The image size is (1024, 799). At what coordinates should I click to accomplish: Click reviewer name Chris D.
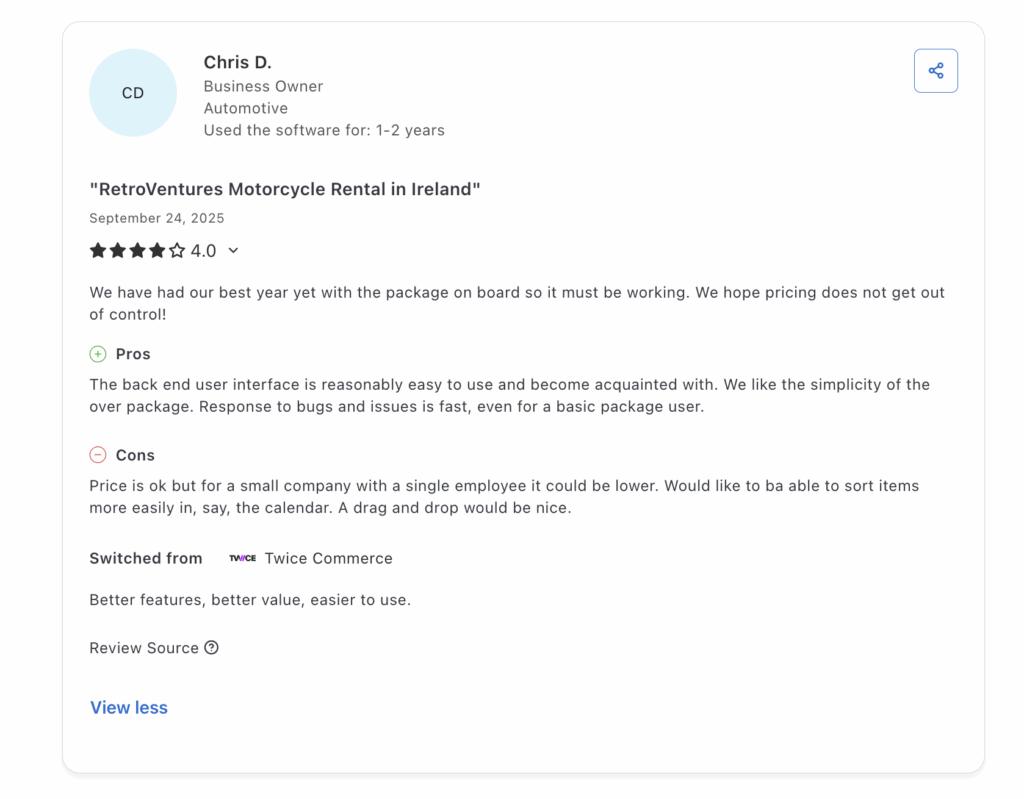237,63
